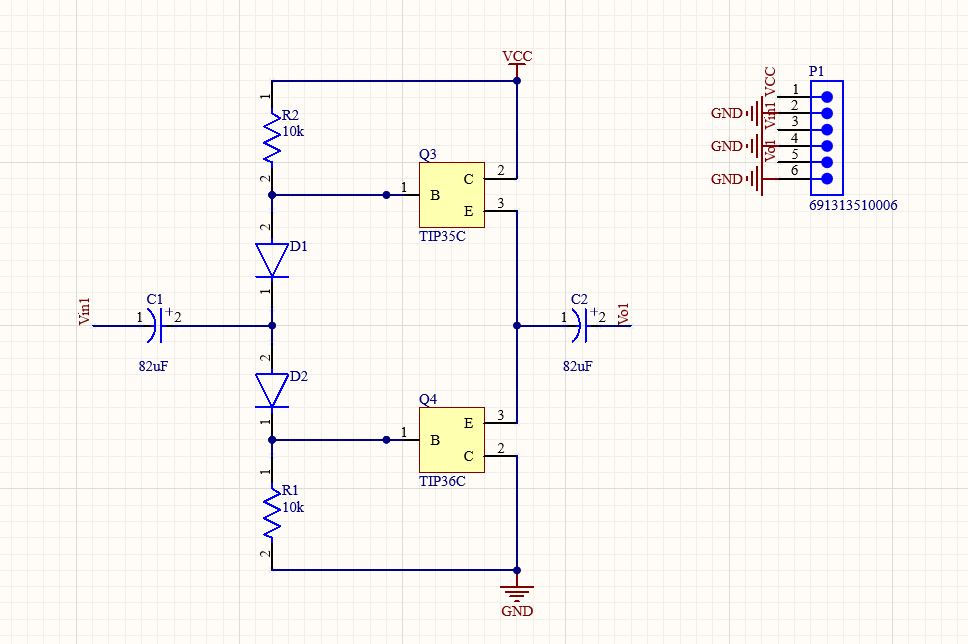Click pin 1 dot of P1 connector
968x644 pixels.
[x=827, y=97]
